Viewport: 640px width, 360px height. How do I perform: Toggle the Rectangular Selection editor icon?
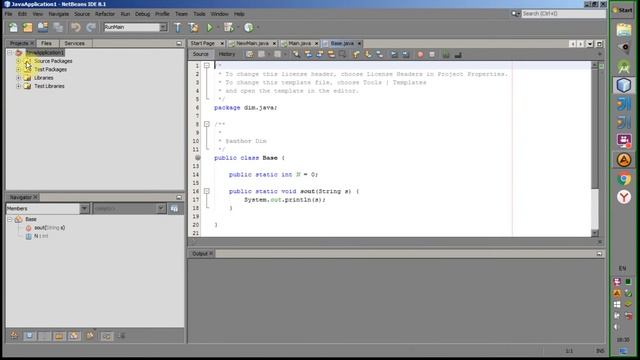pos(342,54)
